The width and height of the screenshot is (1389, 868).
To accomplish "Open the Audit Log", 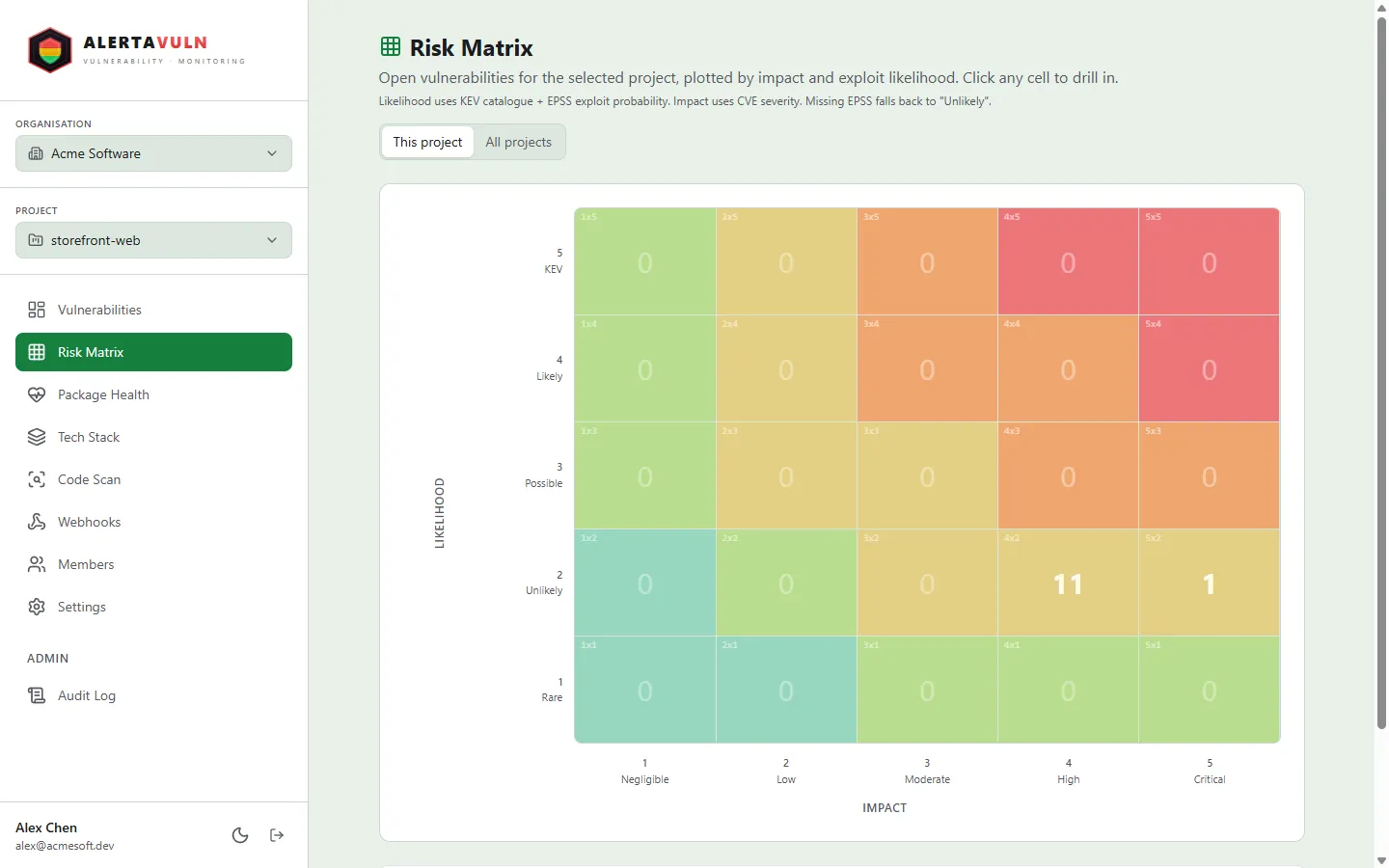I will [x=153, y=695].
